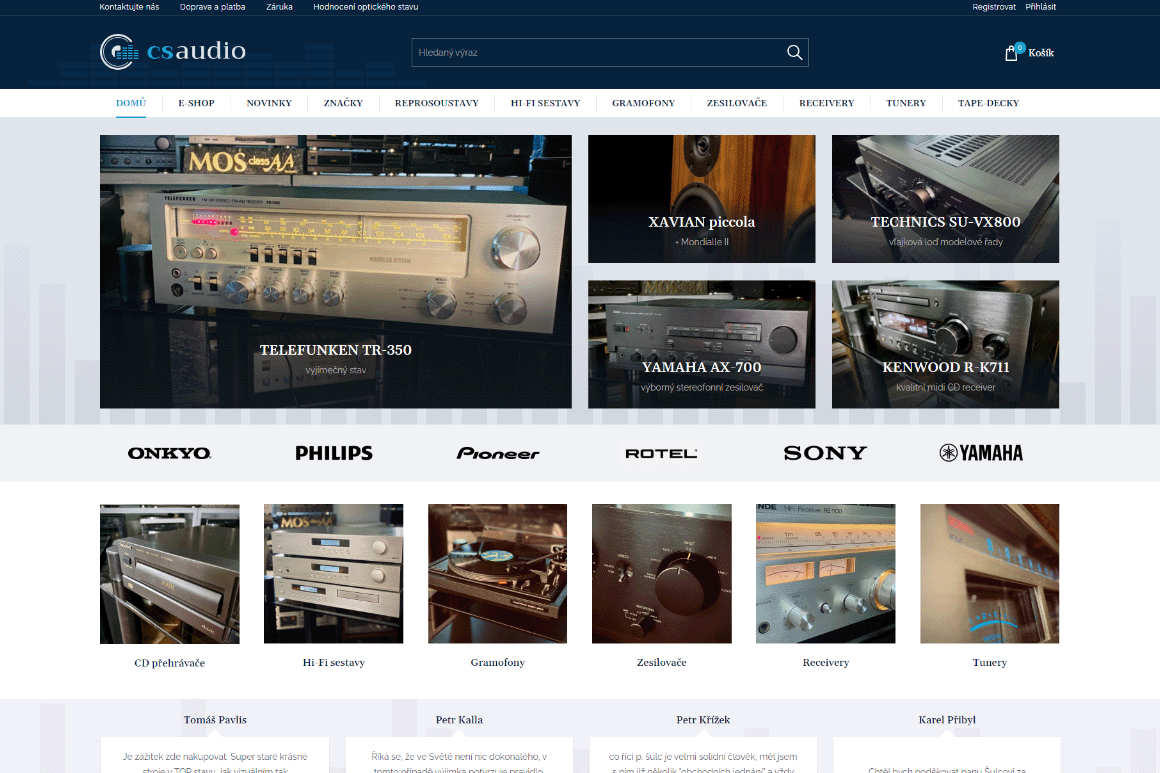
Task: Click the Gramofony caption below image
Action: coord(498,663)
